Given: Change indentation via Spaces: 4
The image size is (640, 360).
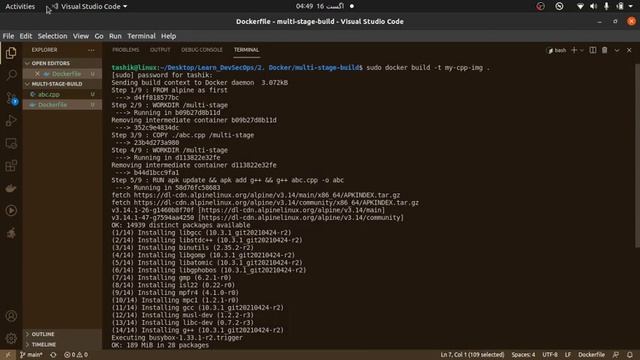Looking at the screenshot, I should [x=523, y=355].
